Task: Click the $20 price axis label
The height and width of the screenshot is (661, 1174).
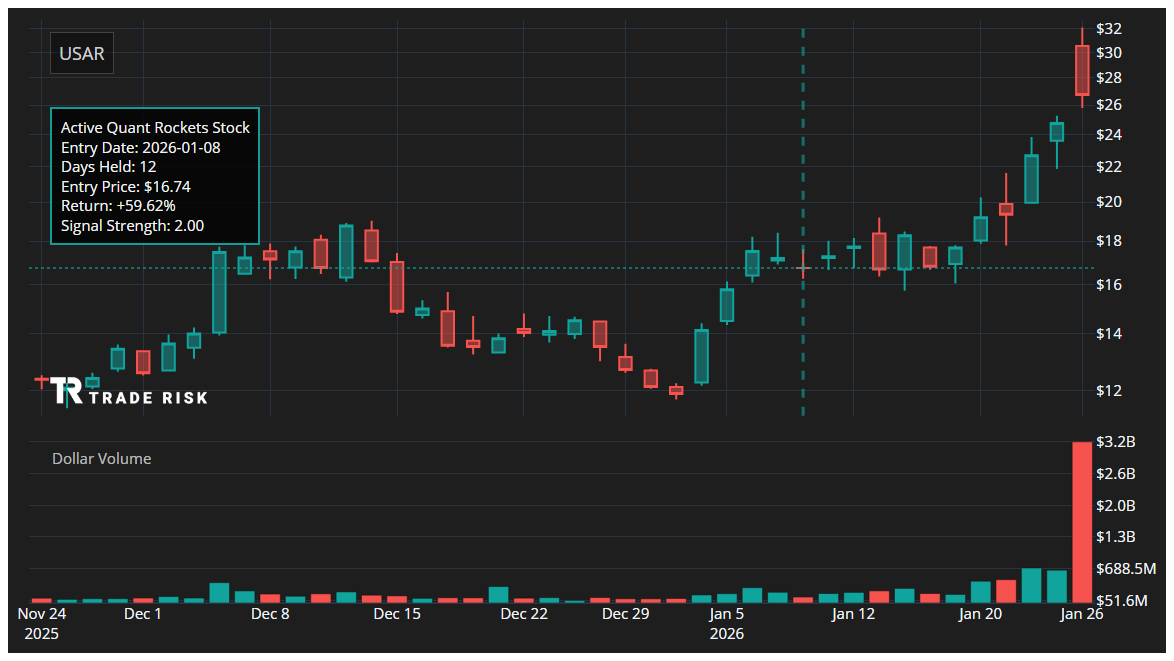Action: [1109, 201]
